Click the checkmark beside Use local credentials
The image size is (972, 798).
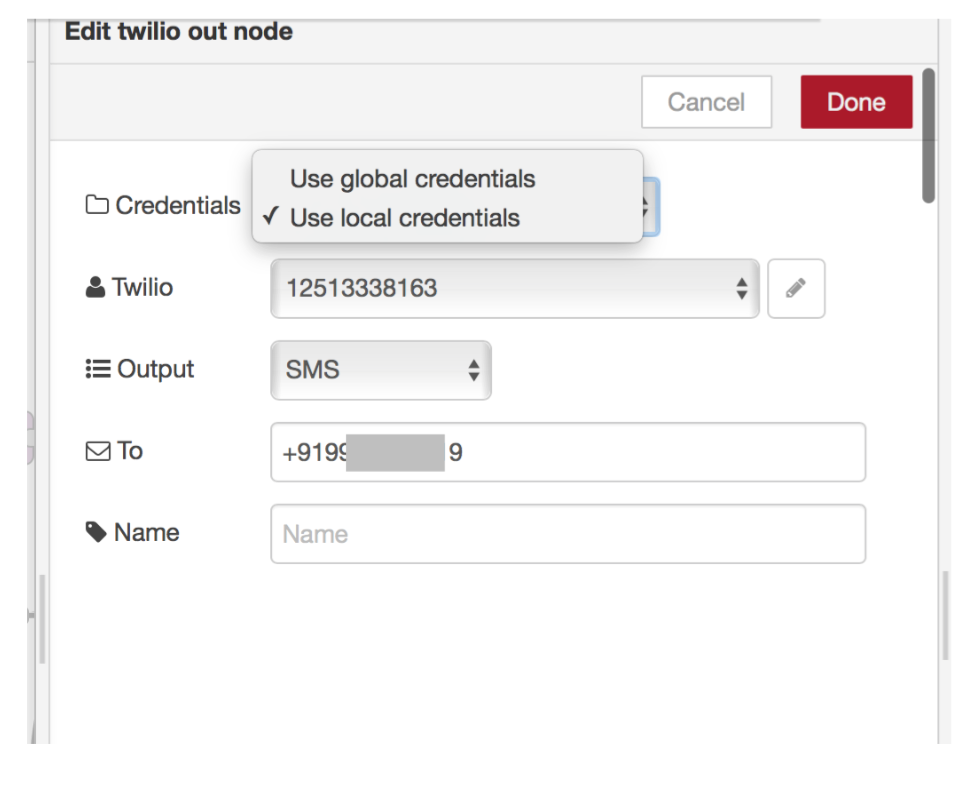click(x=270, y=217)
